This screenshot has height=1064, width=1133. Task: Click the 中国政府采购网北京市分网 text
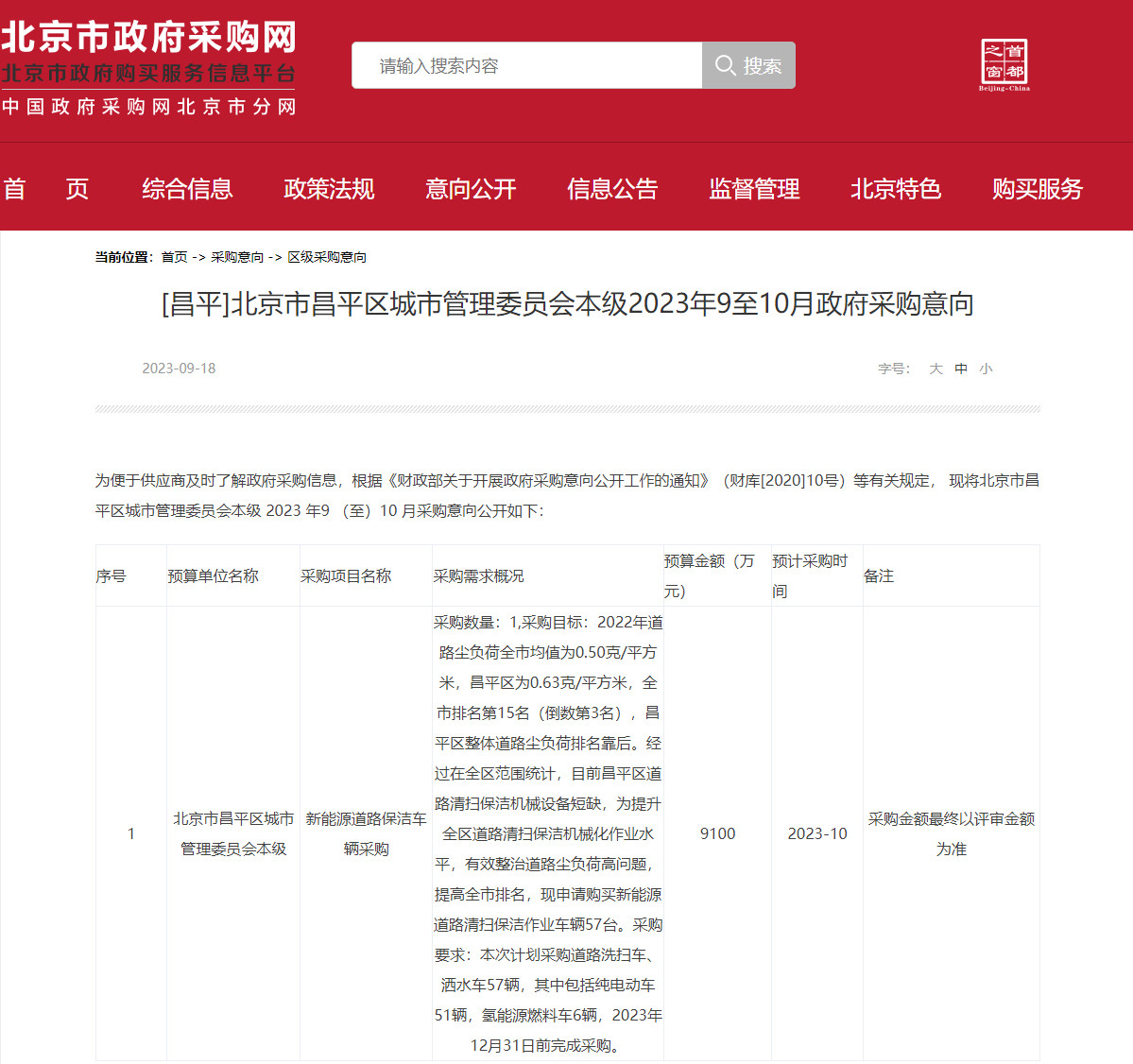point(149,107)
